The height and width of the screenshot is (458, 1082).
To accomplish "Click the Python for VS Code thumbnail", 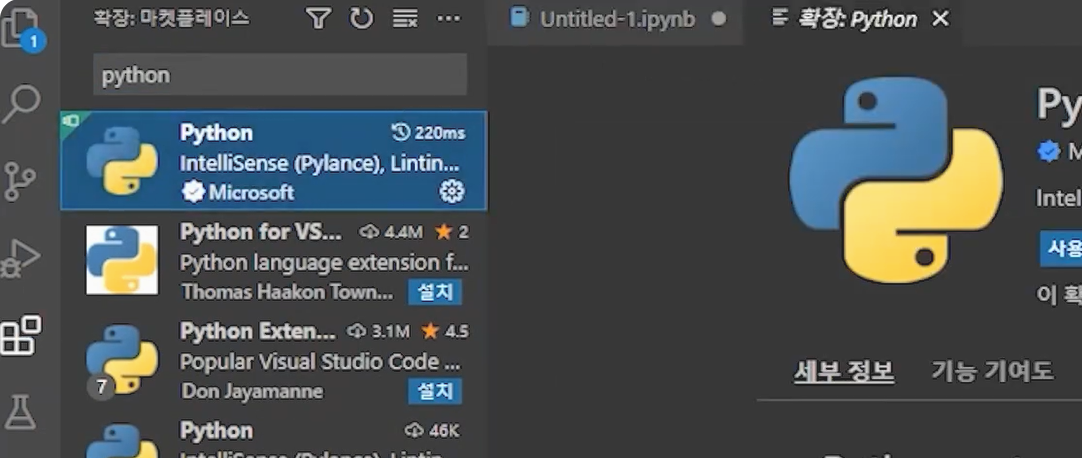I will click(x=122, y=260).
